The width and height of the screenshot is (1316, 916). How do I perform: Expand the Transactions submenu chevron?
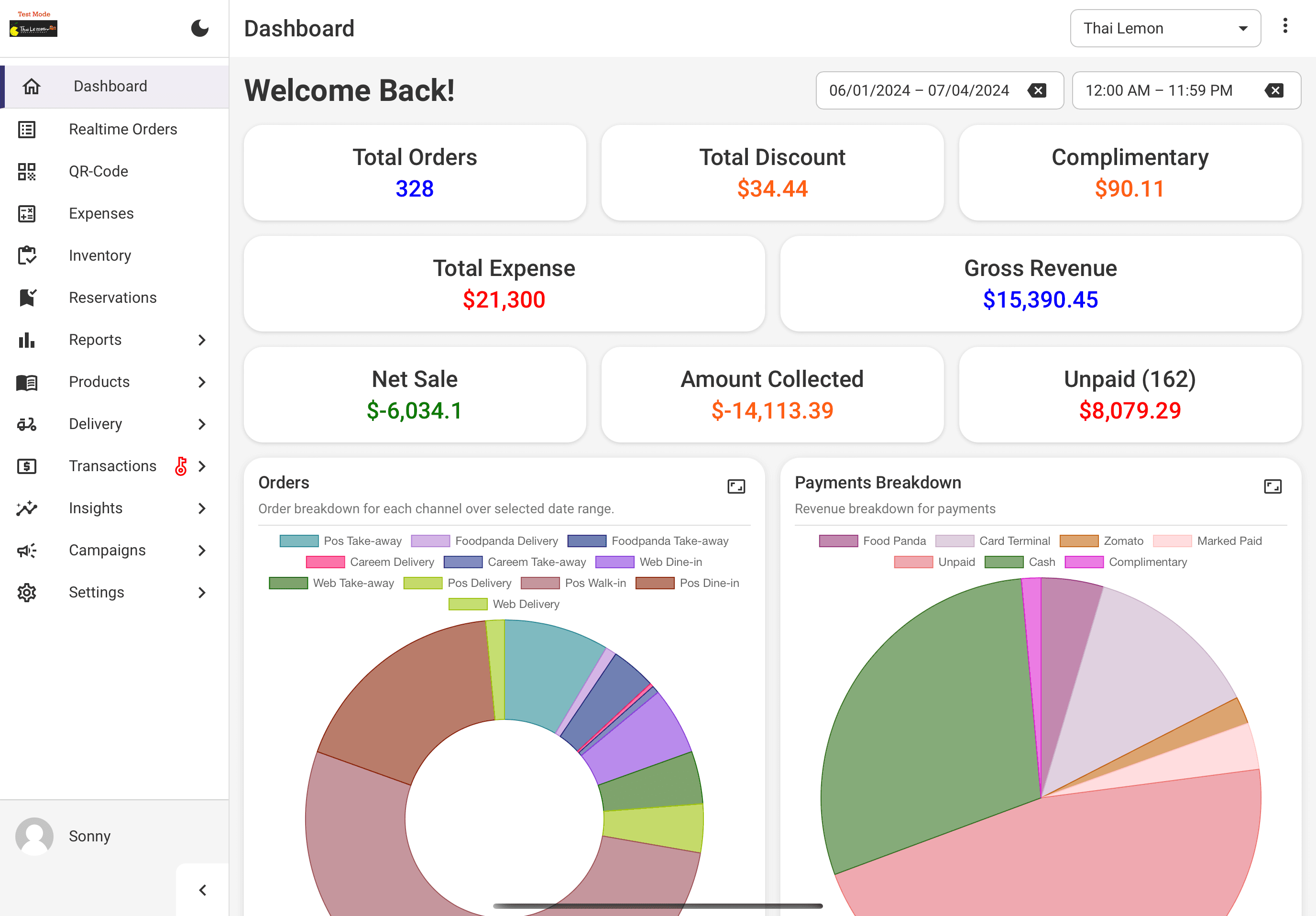202,466
